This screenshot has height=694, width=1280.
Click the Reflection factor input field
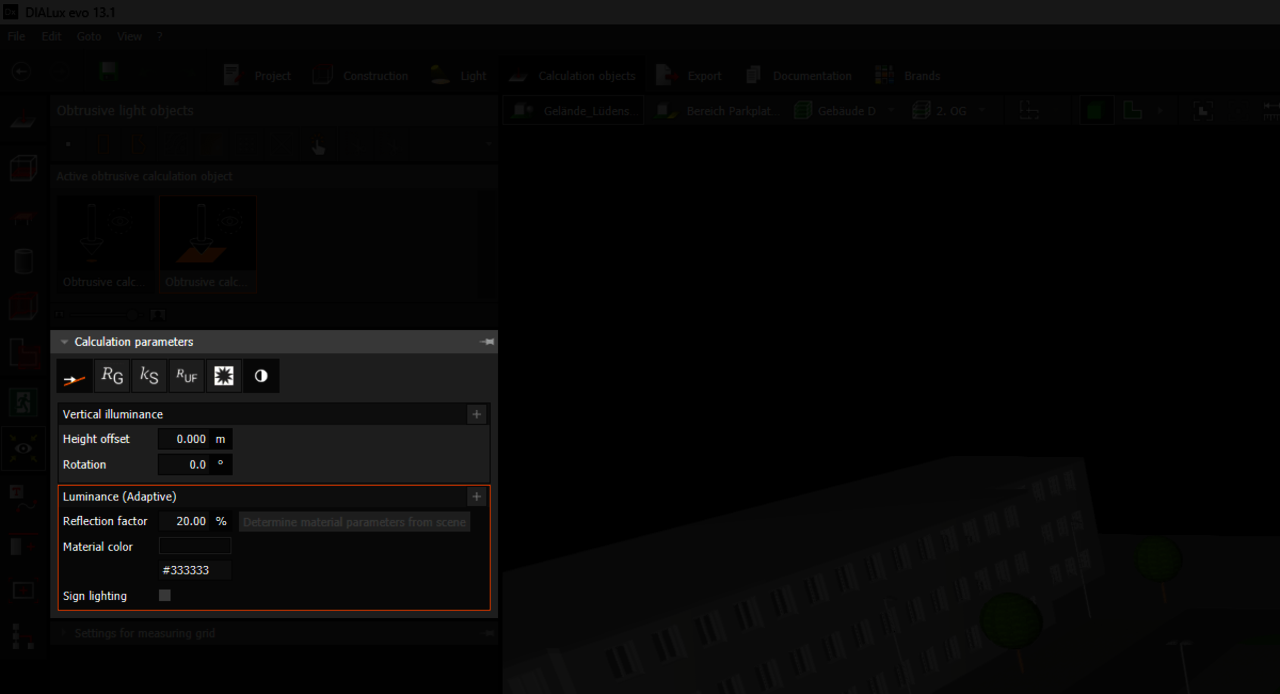[x=185, y=521]
